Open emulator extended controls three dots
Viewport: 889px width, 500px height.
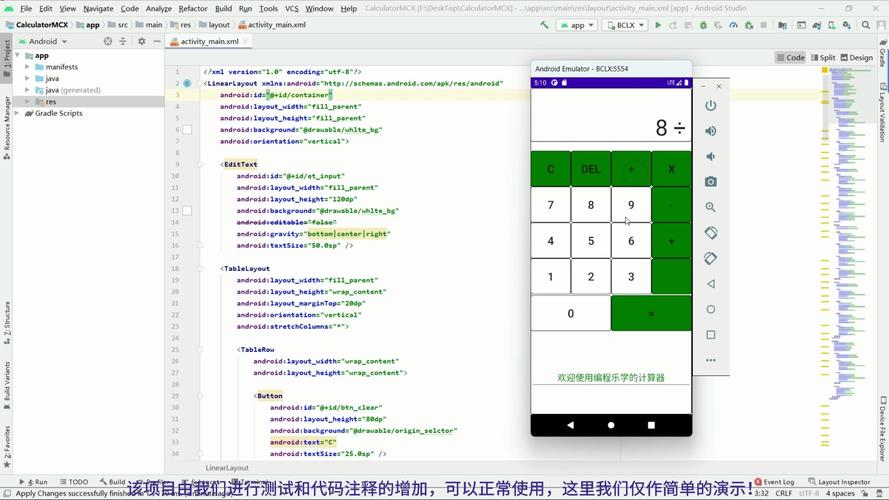point(710,360)
